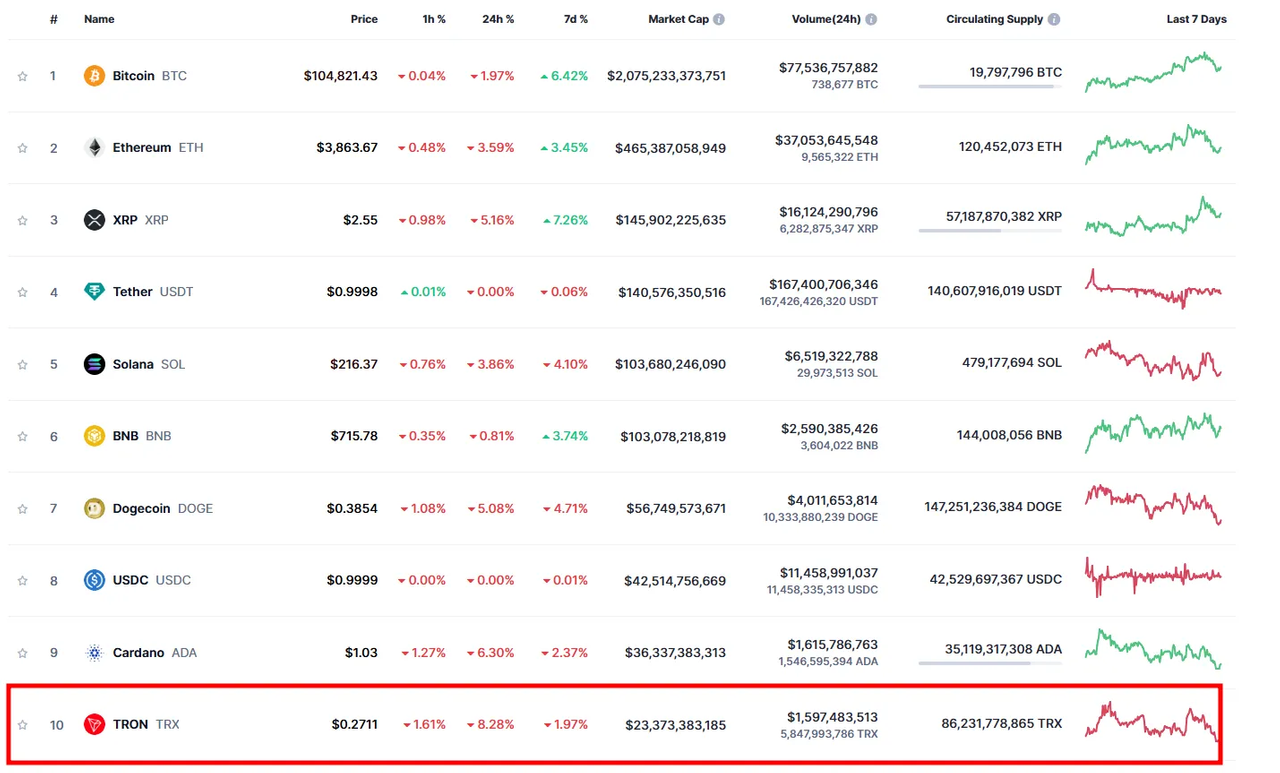1280x773 pixels.
Task: Star Dogecoin to add to watchlist
Action: (22, 508)
